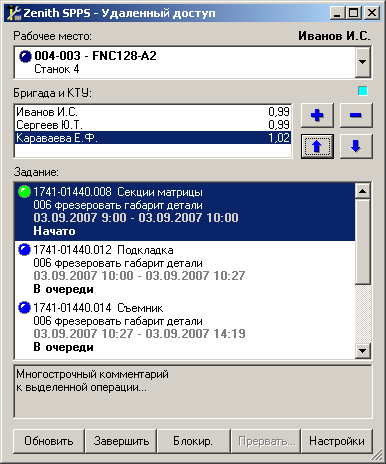Click the green status circle of task 1741-01440.008
The image size is (386, 464).
pos(24,192)
